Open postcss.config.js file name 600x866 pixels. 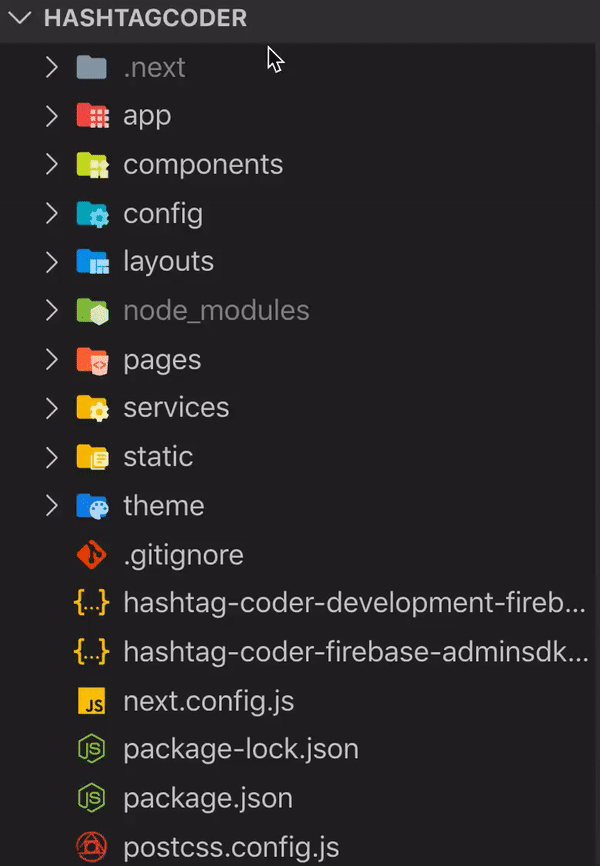[231, 848]
